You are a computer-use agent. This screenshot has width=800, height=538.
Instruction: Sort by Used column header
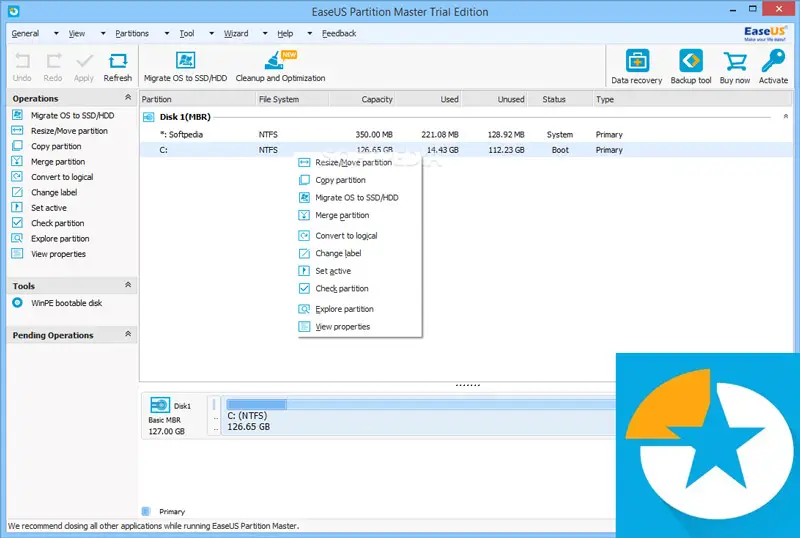point(429,99)
